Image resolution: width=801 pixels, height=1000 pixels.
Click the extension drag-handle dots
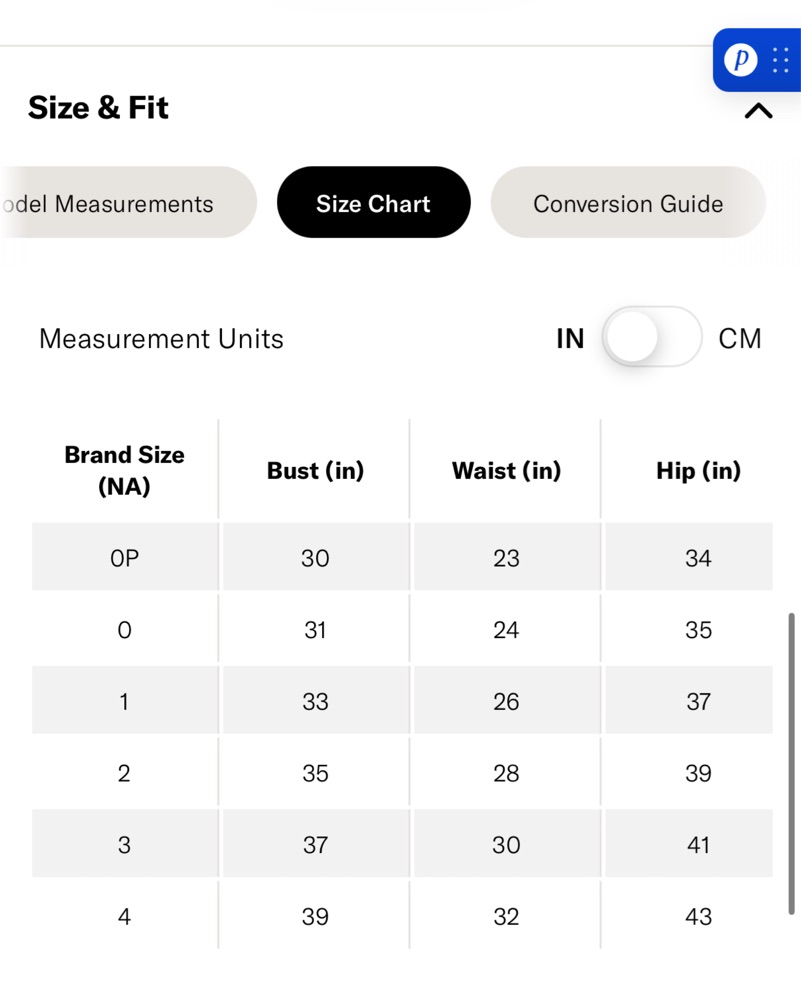tap(781, 60)
